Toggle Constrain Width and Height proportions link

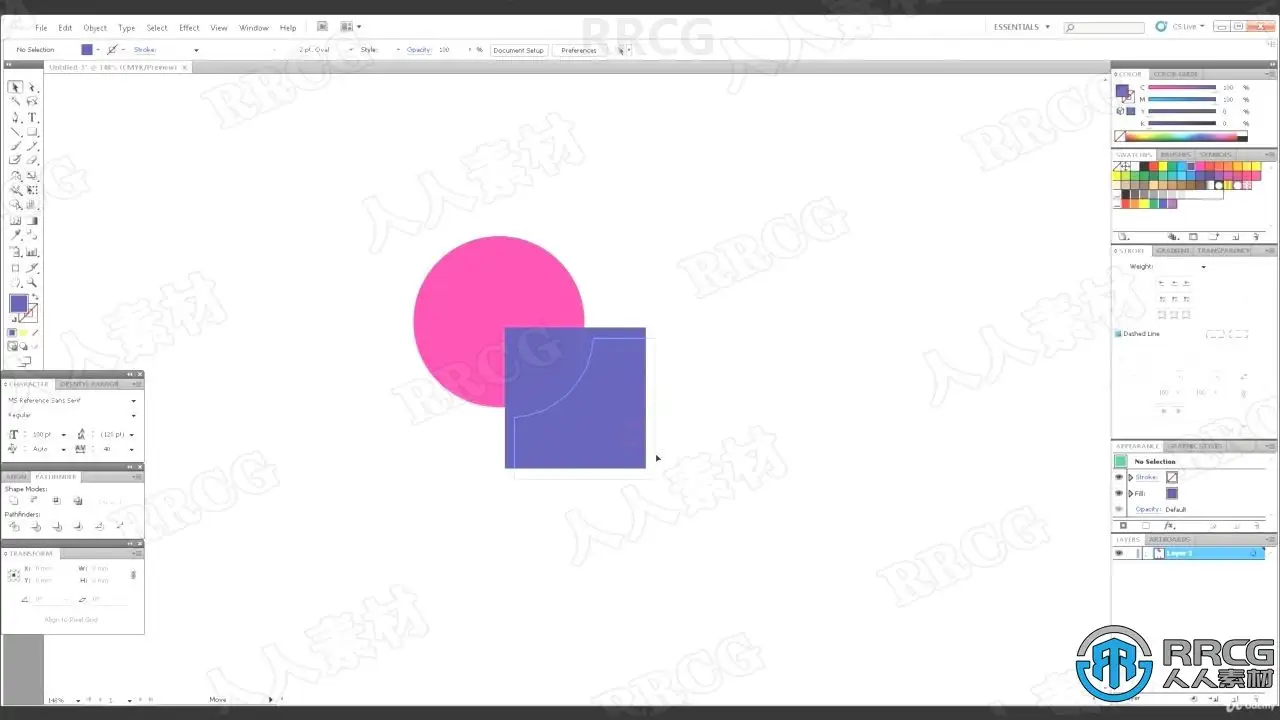point(133,575)
